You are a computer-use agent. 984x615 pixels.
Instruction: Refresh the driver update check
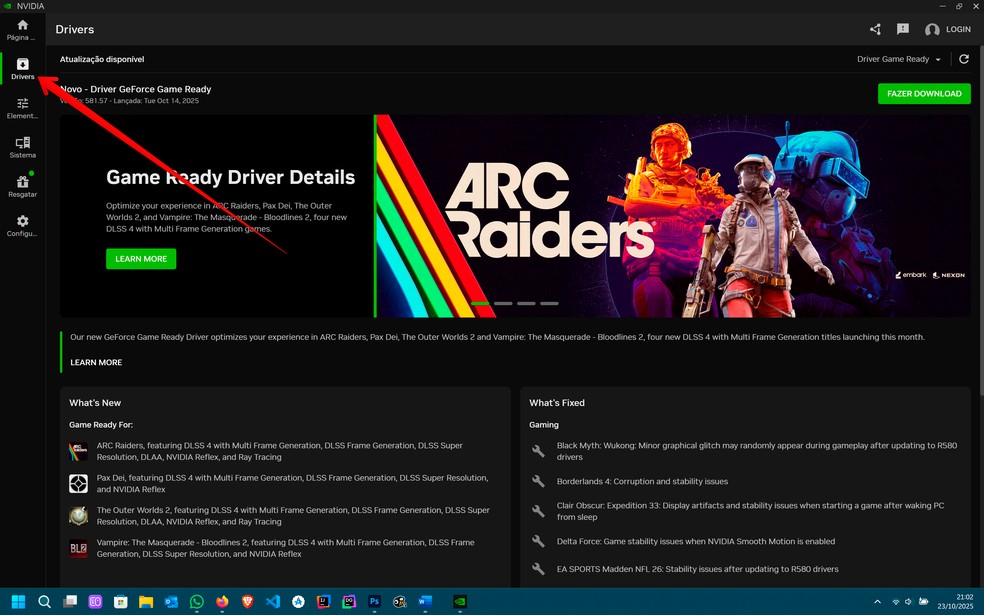(964, 59)
